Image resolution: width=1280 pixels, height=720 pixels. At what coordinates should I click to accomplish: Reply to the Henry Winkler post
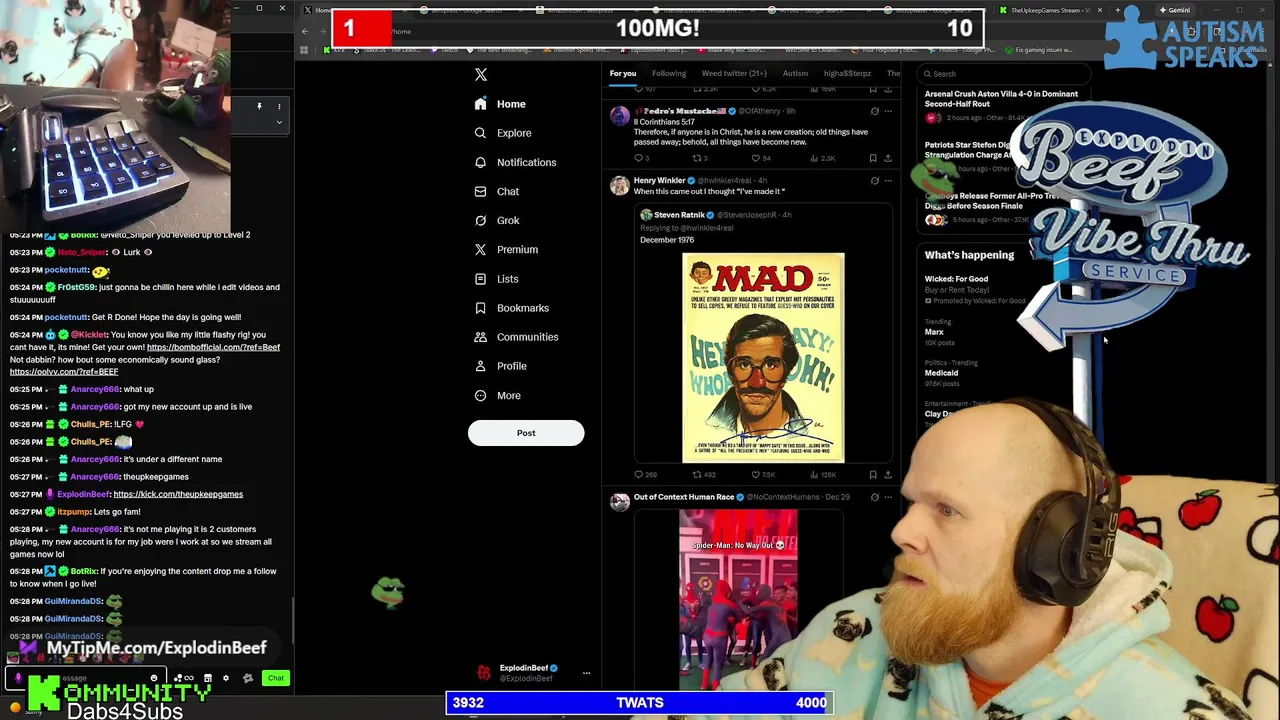point(644,475)
